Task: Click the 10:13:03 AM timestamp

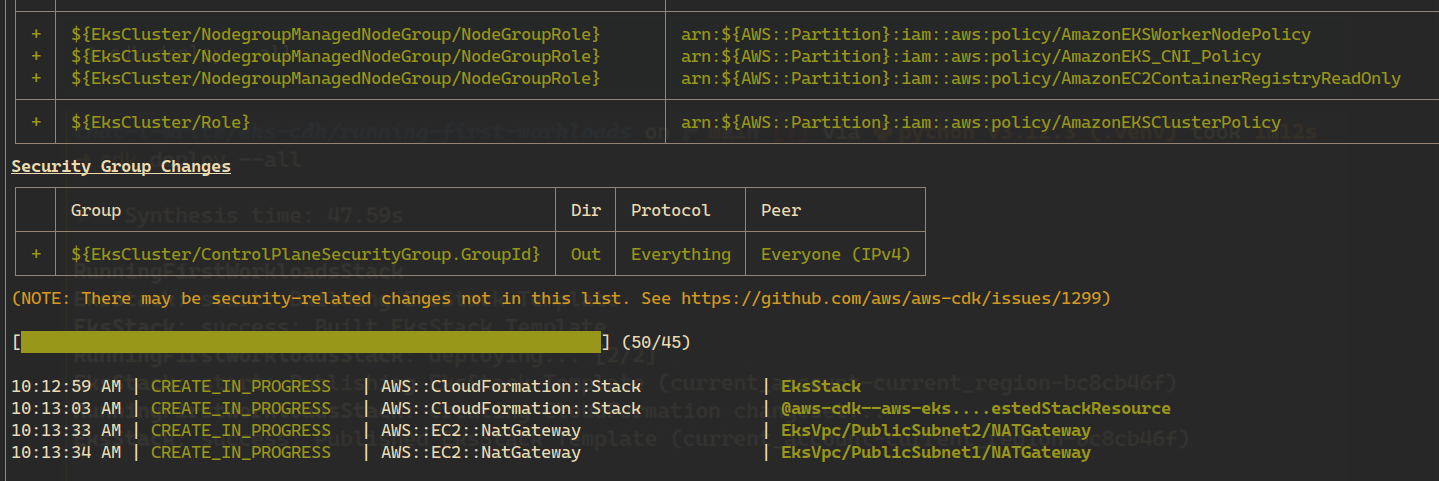Action: pyautogui.click(x=66, y=408)
